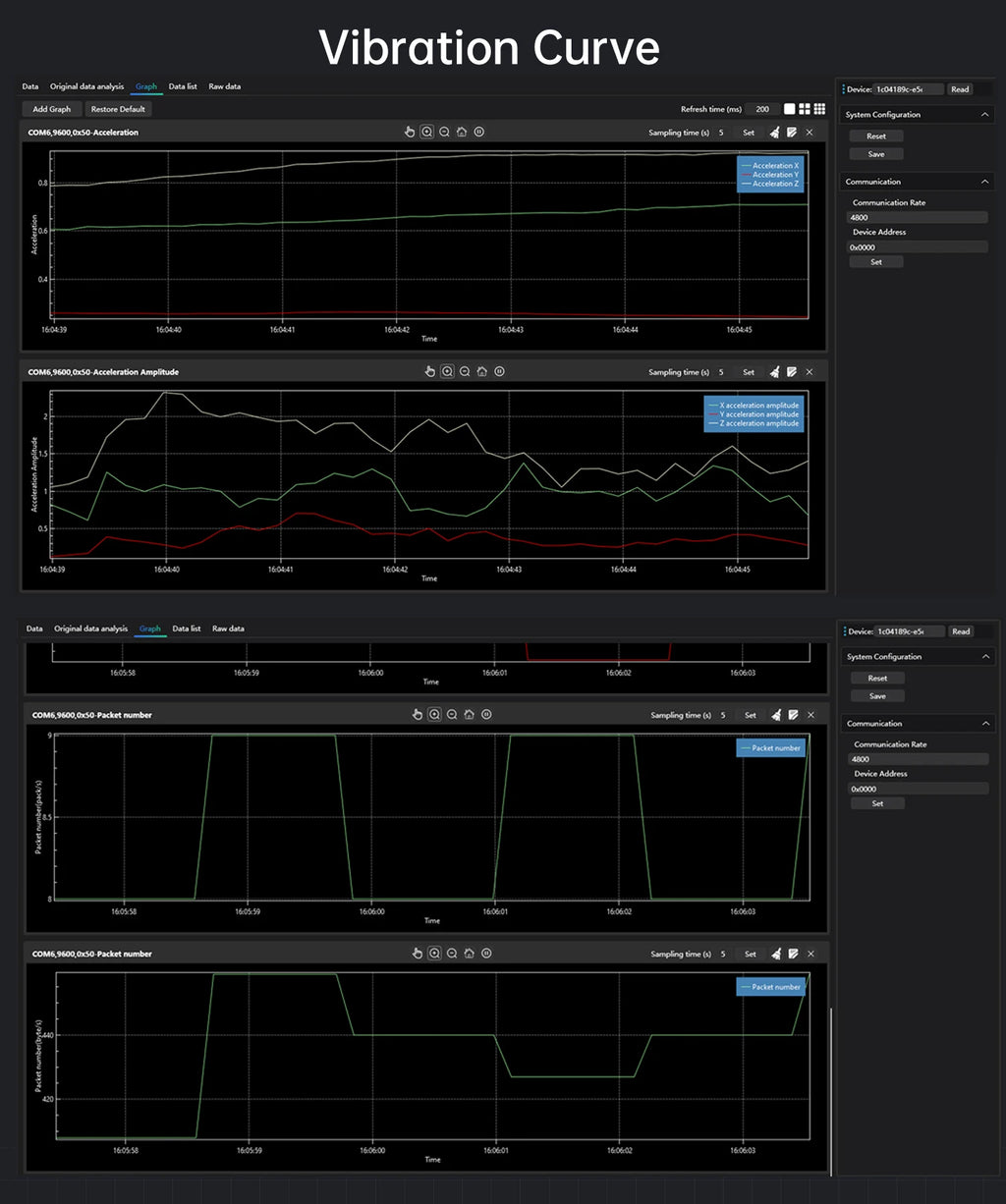
Task: Click Acceleration X legend entry
Action: click(x=769, y=166)
